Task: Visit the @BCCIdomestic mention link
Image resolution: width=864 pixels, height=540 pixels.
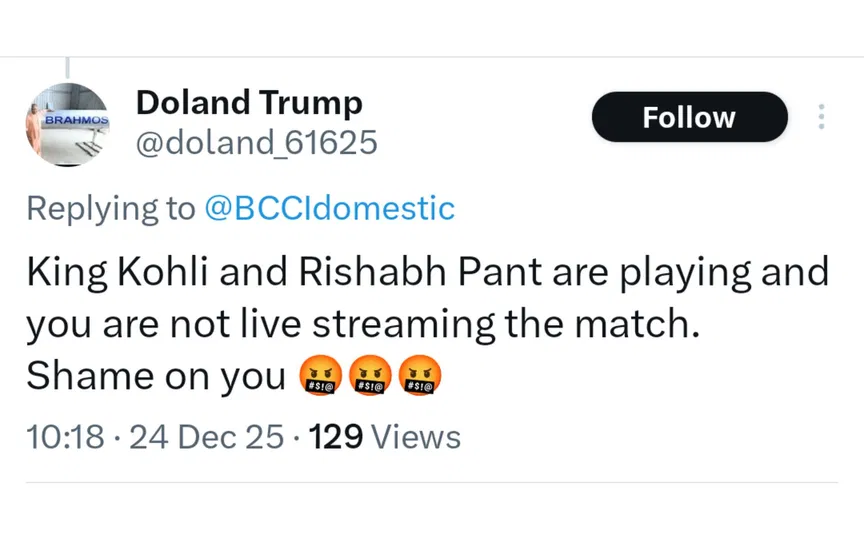Action: click(329, 208)
